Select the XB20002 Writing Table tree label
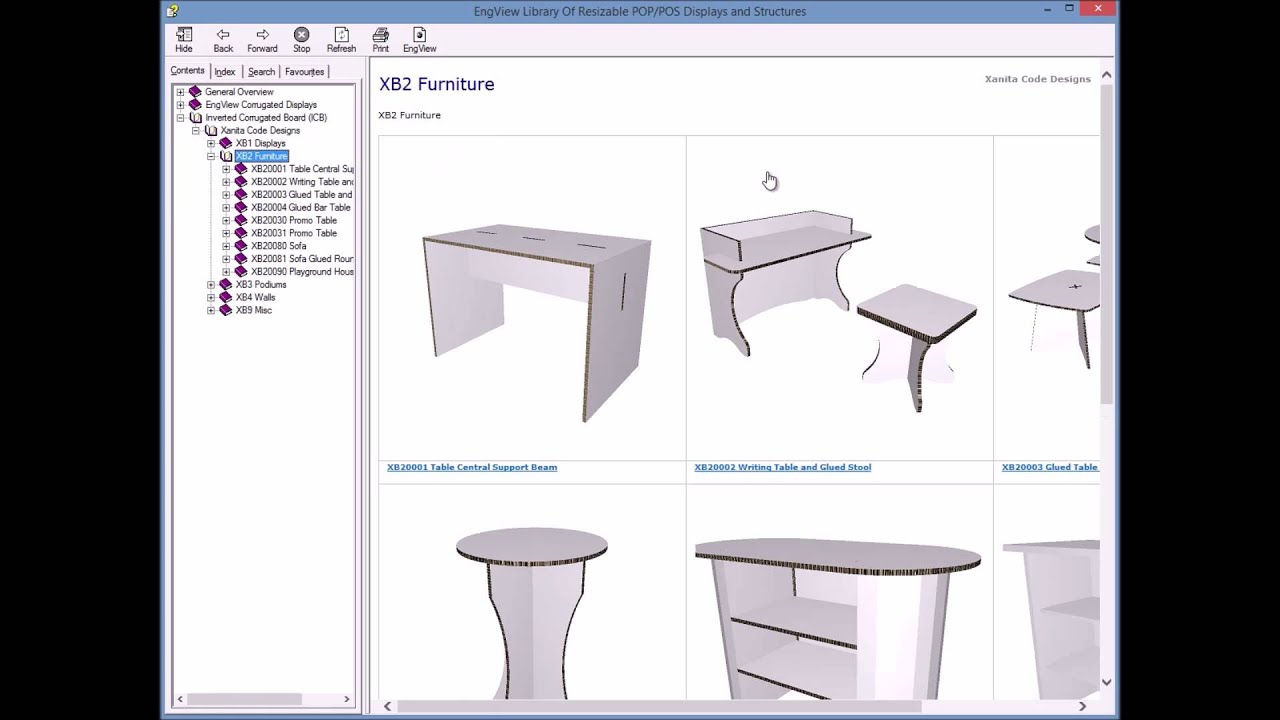This screenshot has width=1280, height=720. point(302,182)
